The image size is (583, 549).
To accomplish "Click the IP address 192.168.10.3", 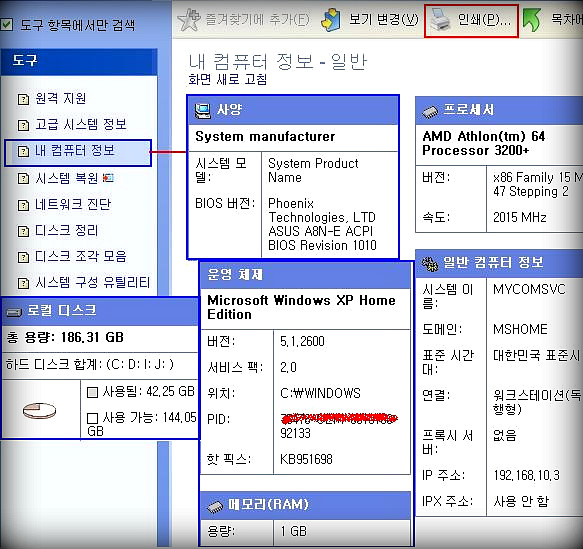I will click(526, 475).
